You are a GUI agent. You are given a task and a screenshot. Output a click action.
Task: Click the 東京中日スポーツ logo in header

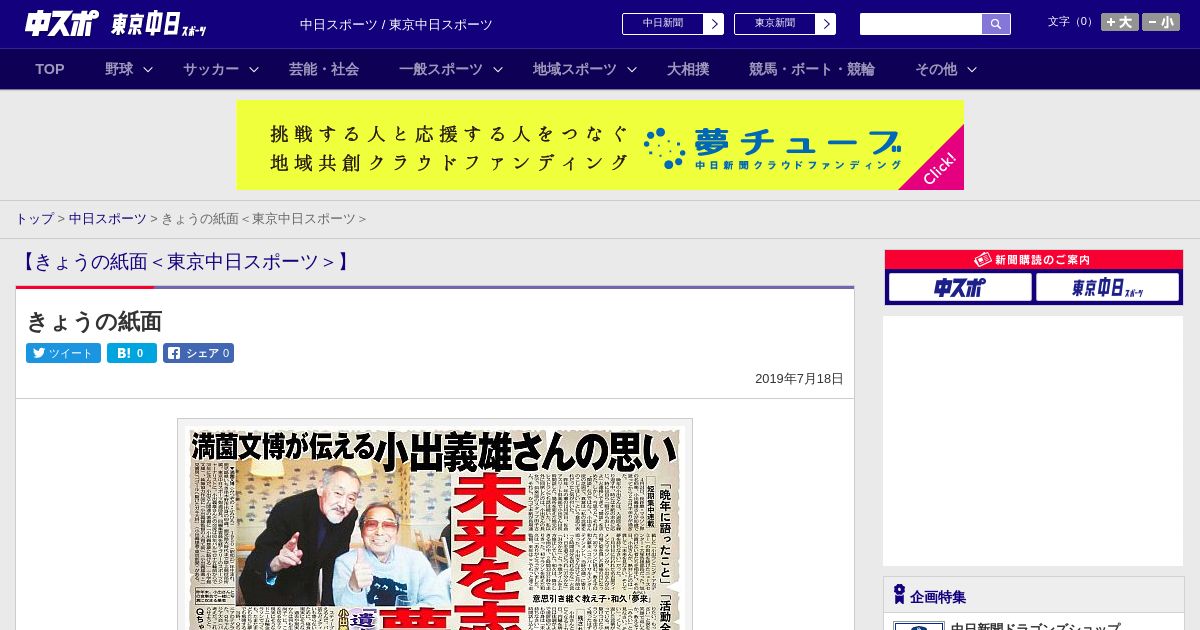click(159, 24)
